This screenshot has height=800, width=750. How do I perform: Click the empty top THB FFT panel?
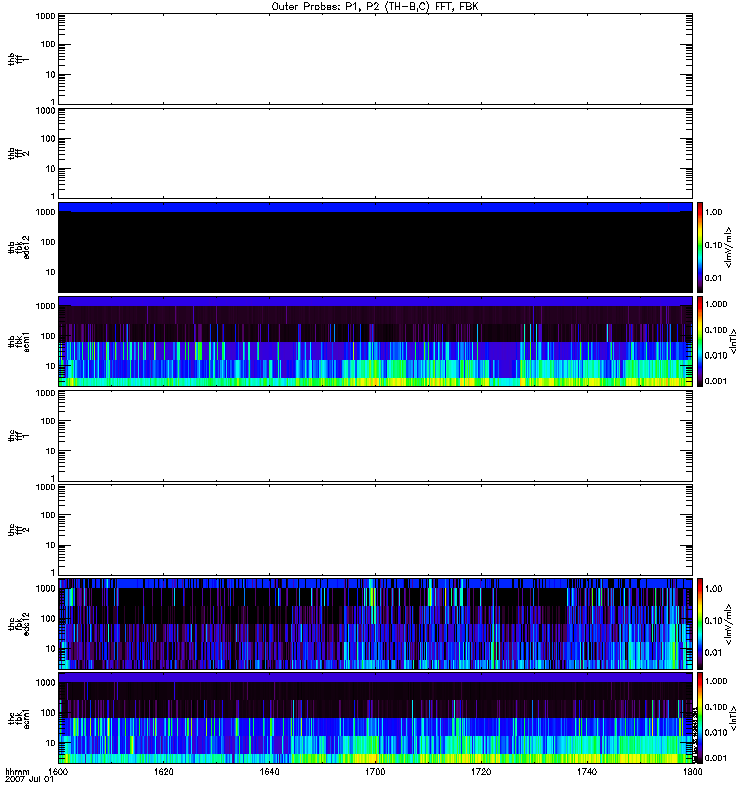click(x=374, y=58)
